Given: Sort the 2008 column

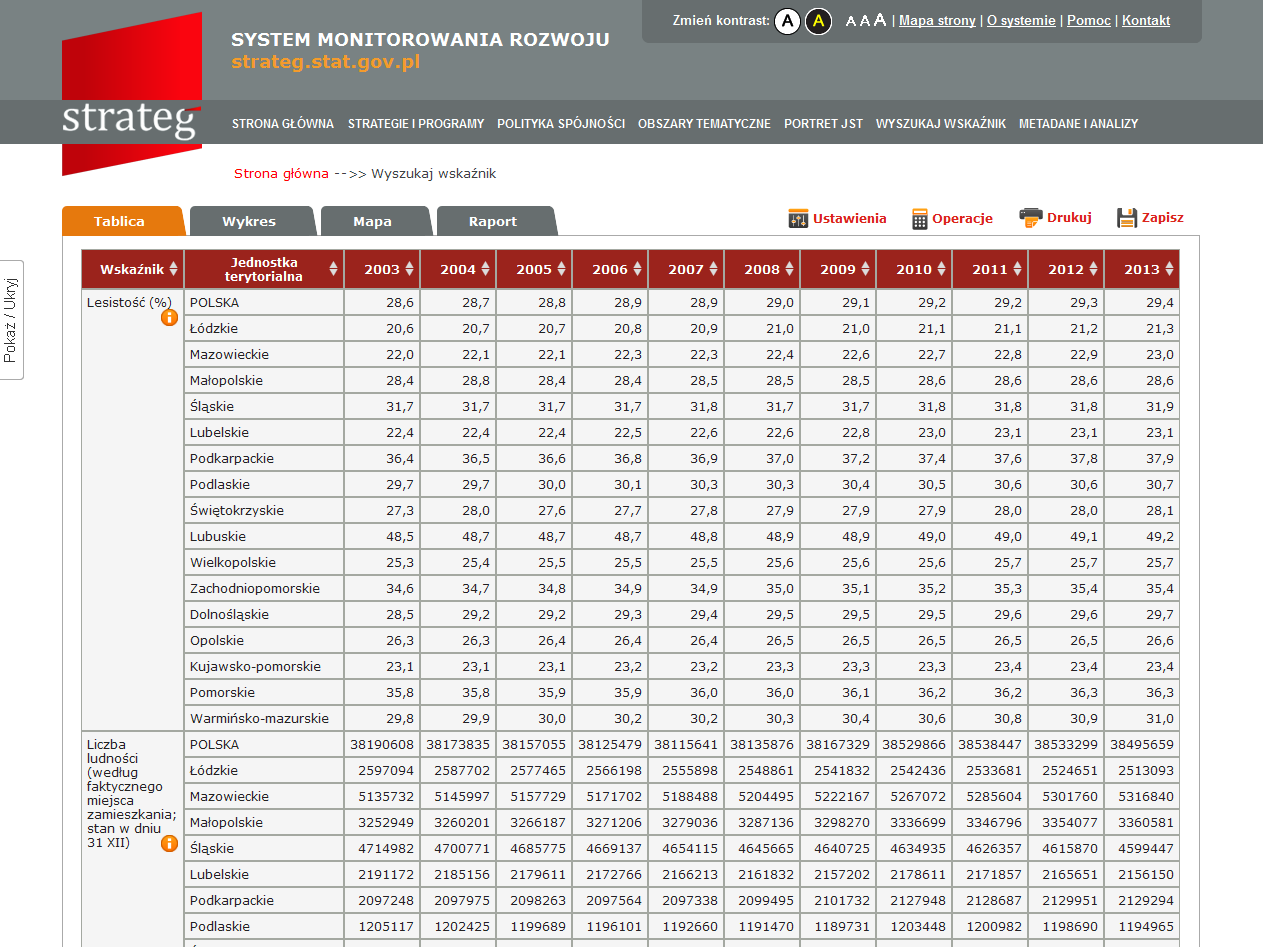Looking at the screenshot, I should tap(789, 269).
